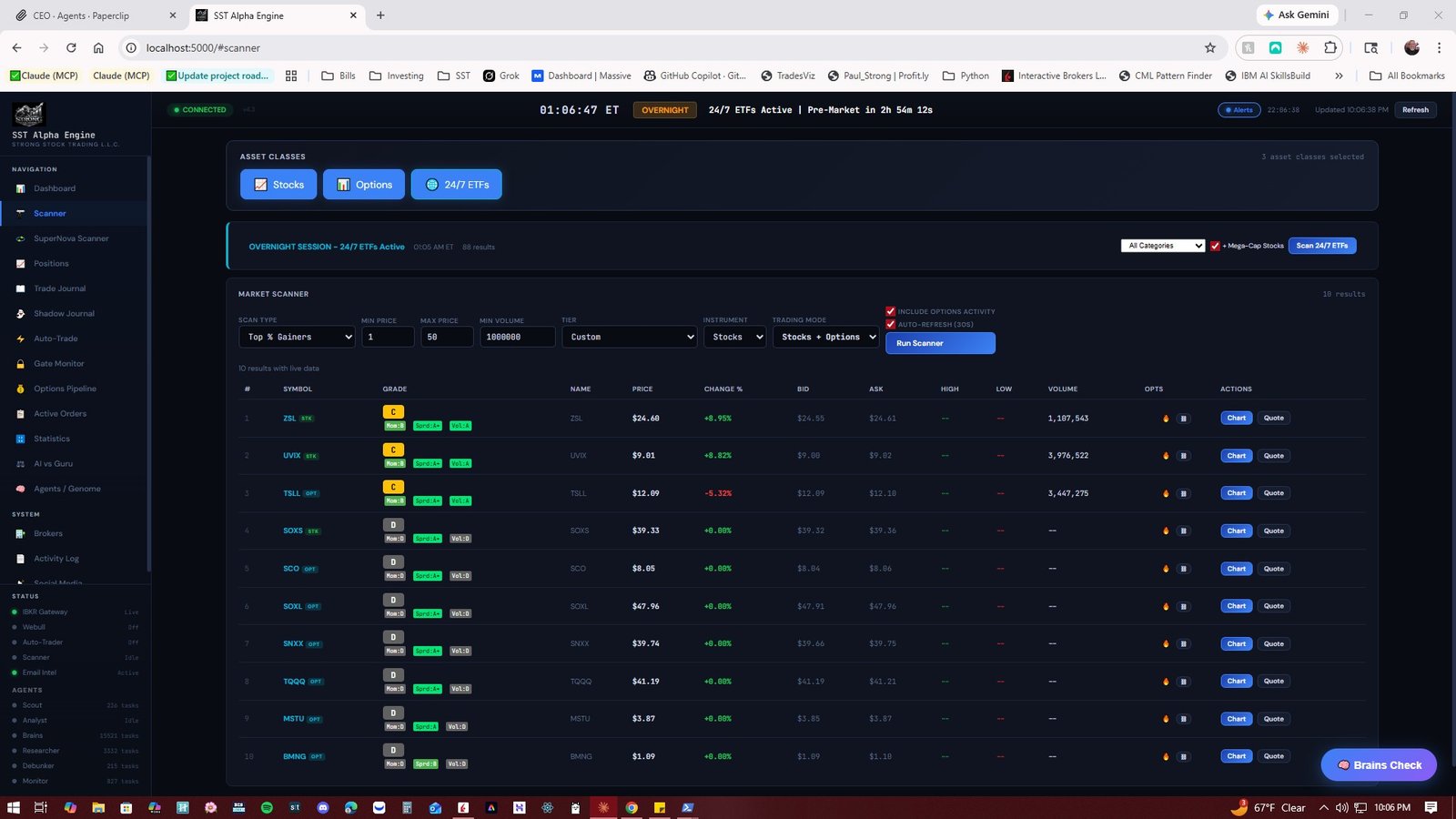Click the Brokers building icon
This screenshot has width=1456, height=819.
coord(20,534)
